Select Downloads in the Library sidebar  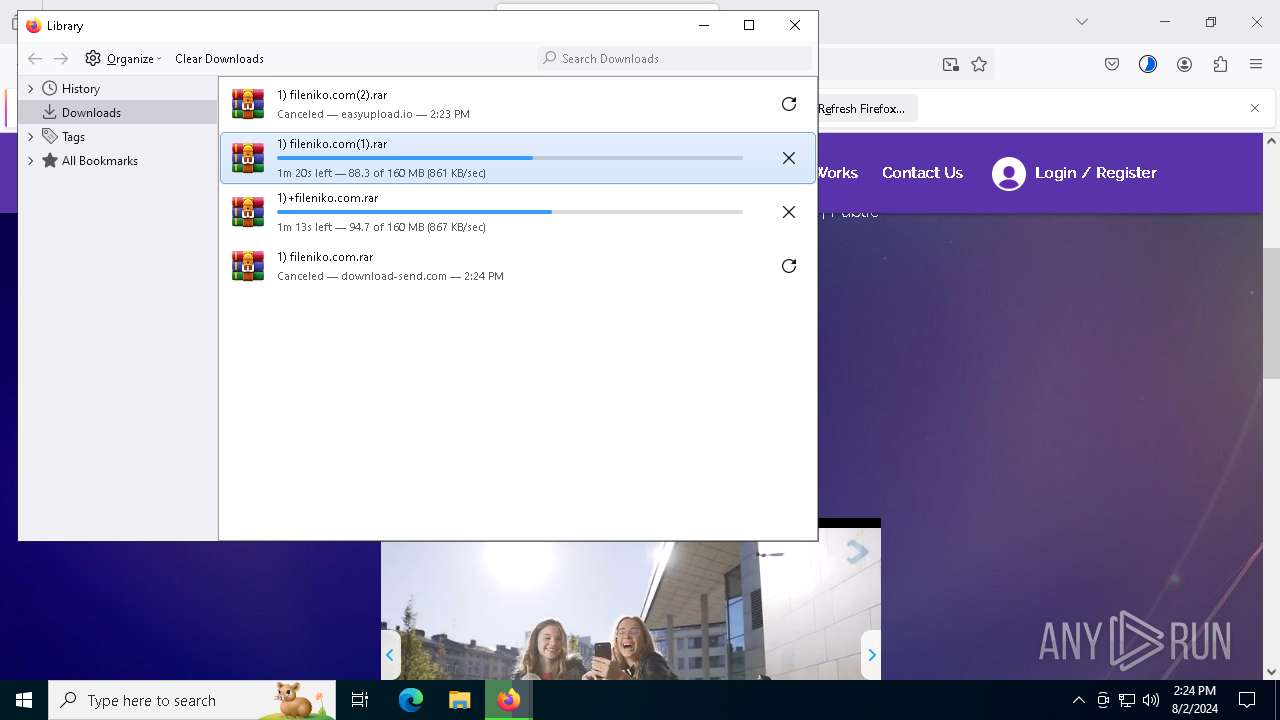click(x=91, y=113)
